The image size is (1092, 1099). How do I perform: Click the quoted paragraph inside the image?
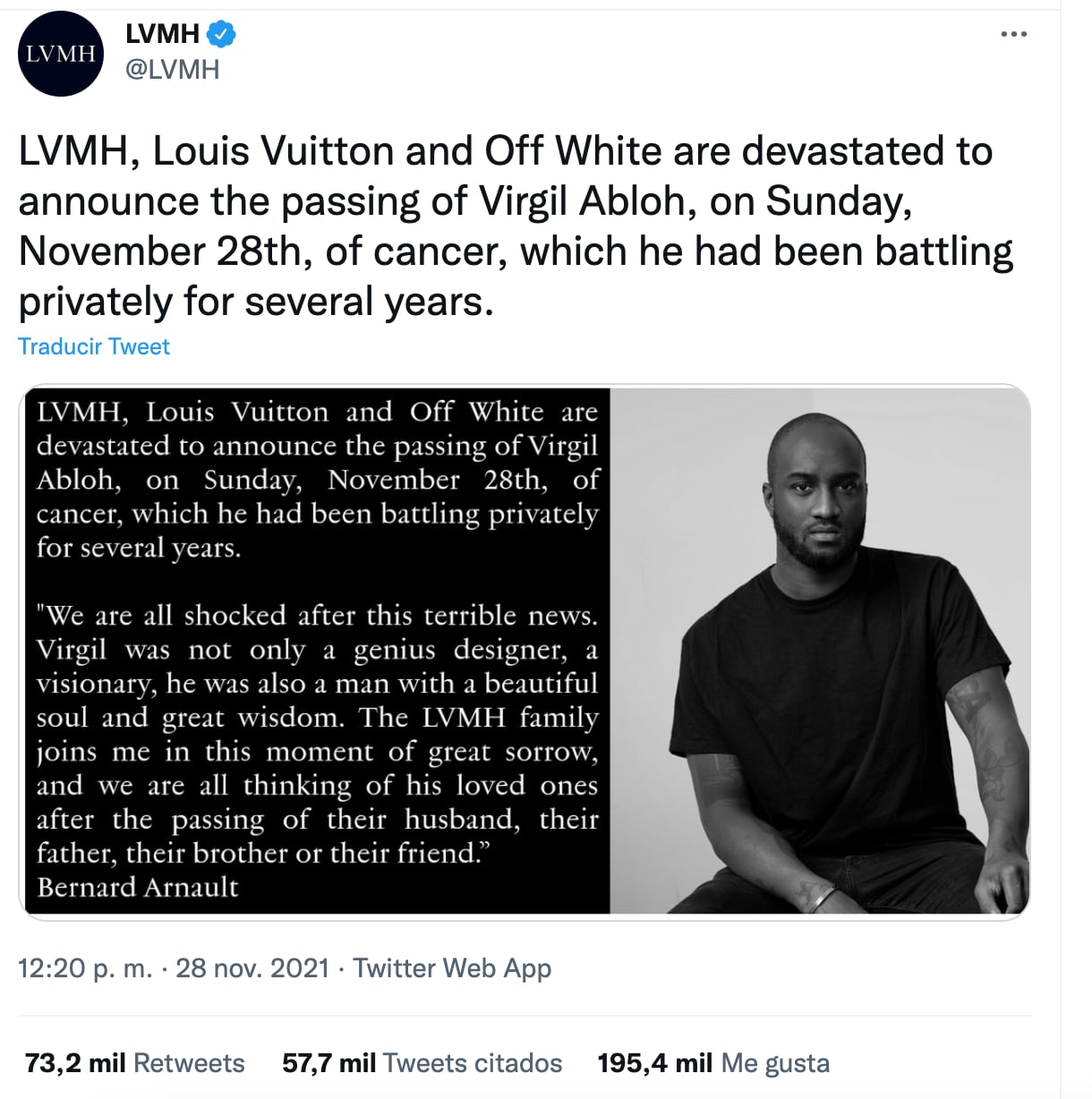pyautogui.click(x=317, y=734)
